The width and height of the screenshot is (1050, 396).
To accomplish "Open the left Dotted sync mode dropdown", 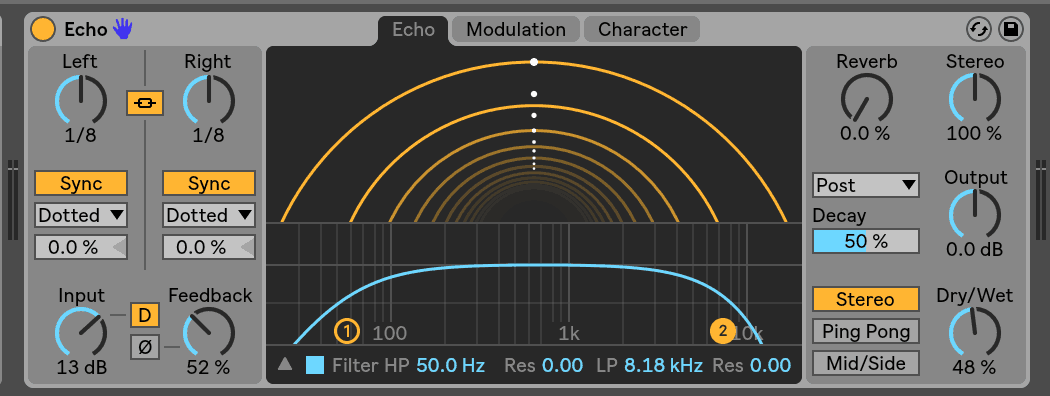I will pyautogui.click(x=81, y=216).
